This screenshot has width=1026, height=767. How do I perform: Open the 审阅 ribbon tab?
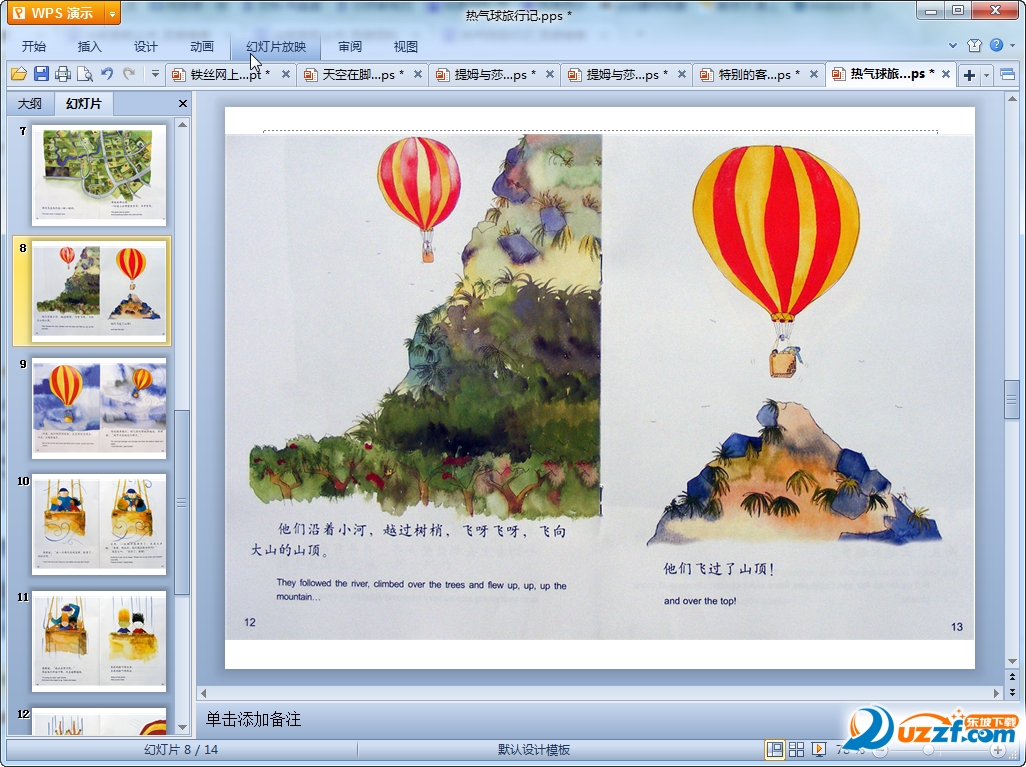350,46
